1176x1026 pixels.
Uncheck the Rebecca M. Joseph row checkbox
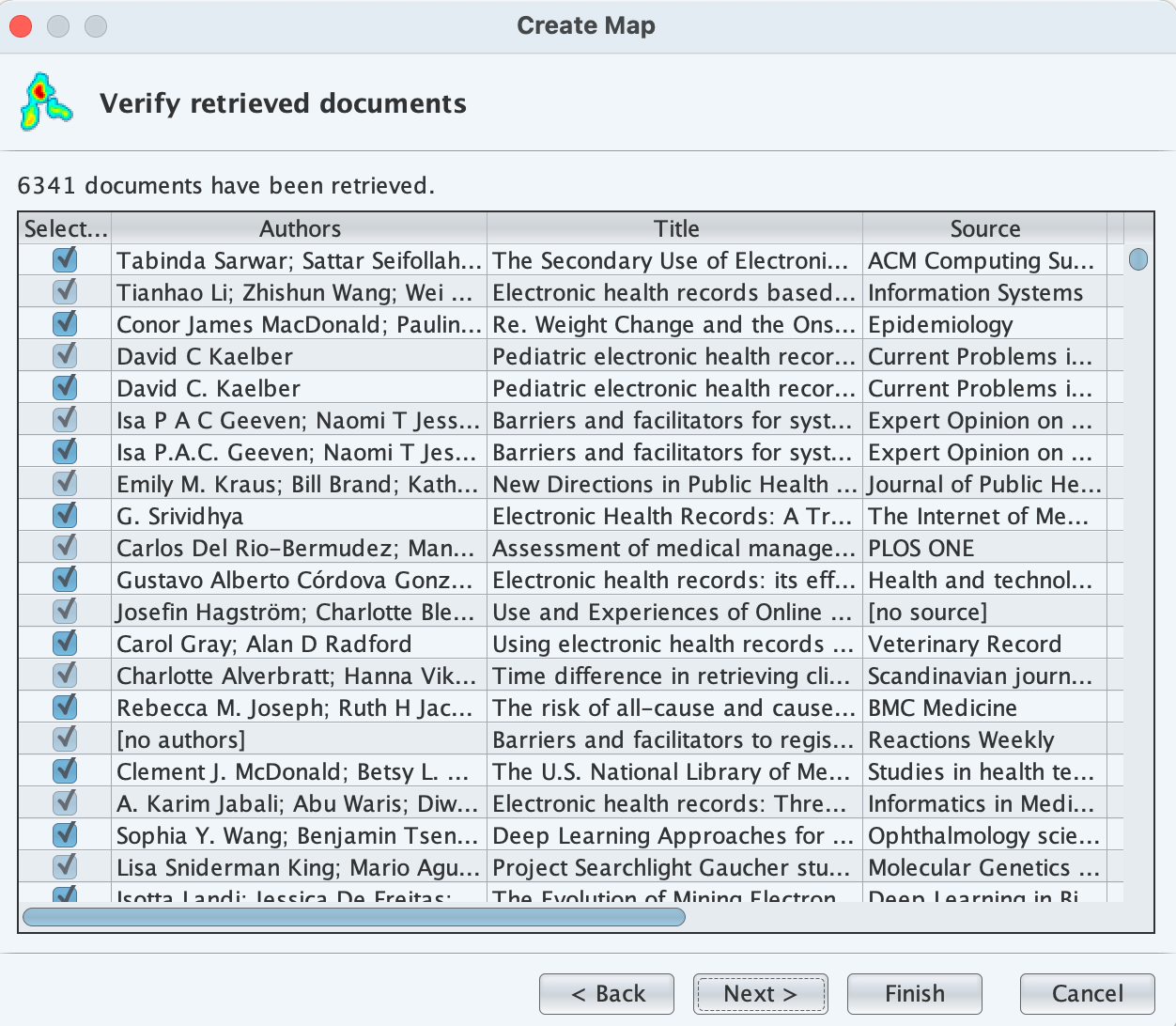(65, 707)
